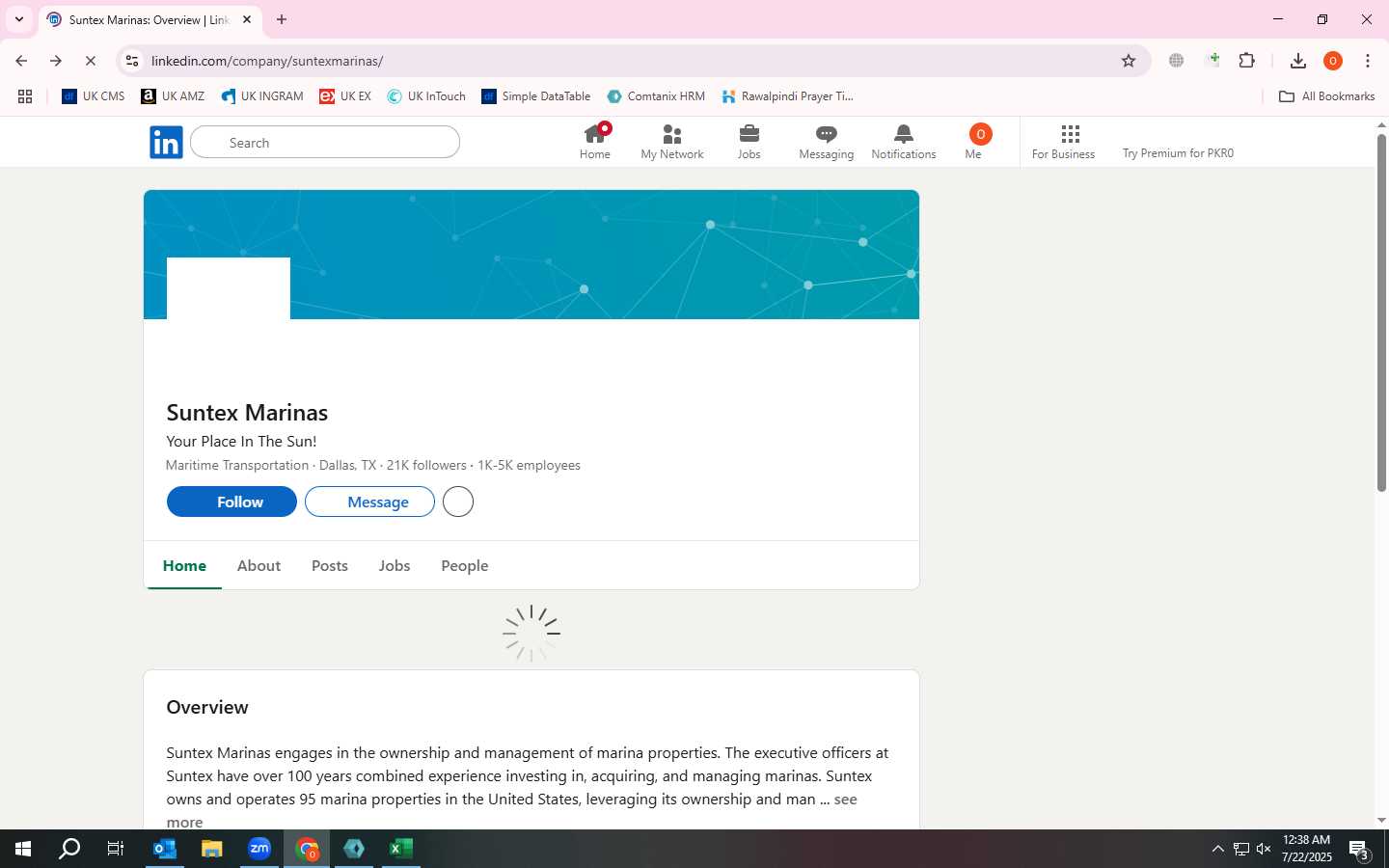Image resolution: width=1389 pixels, height=868 pixels.
Task: Switch to the People tab
Action: [x=465, y=566]
